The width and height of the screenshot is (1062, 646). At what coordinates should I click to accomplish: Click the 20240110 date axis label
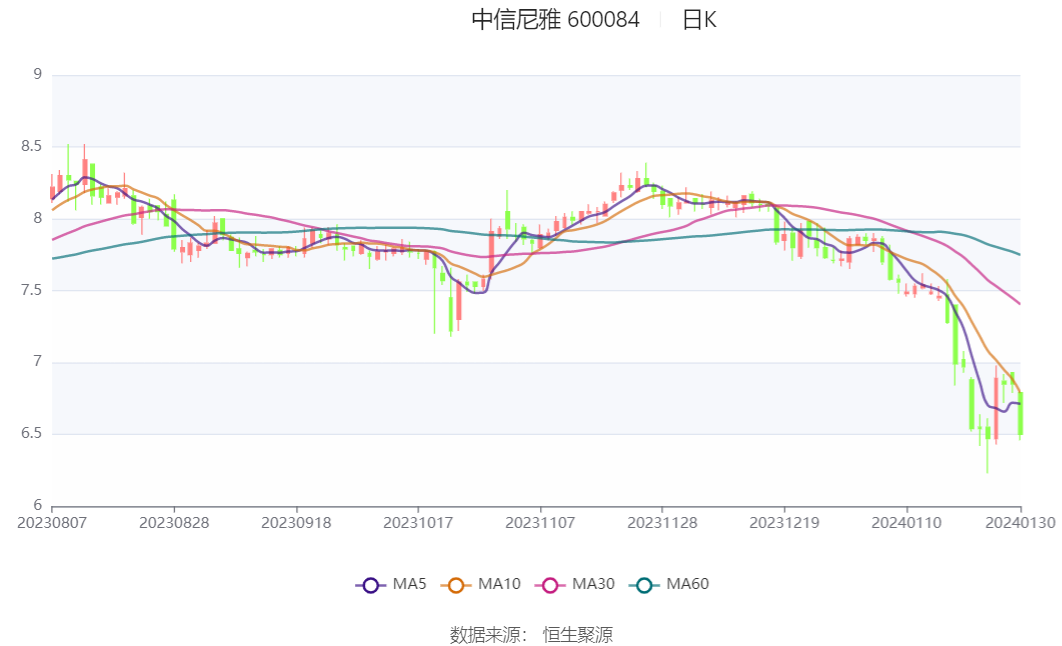[906, 523]
